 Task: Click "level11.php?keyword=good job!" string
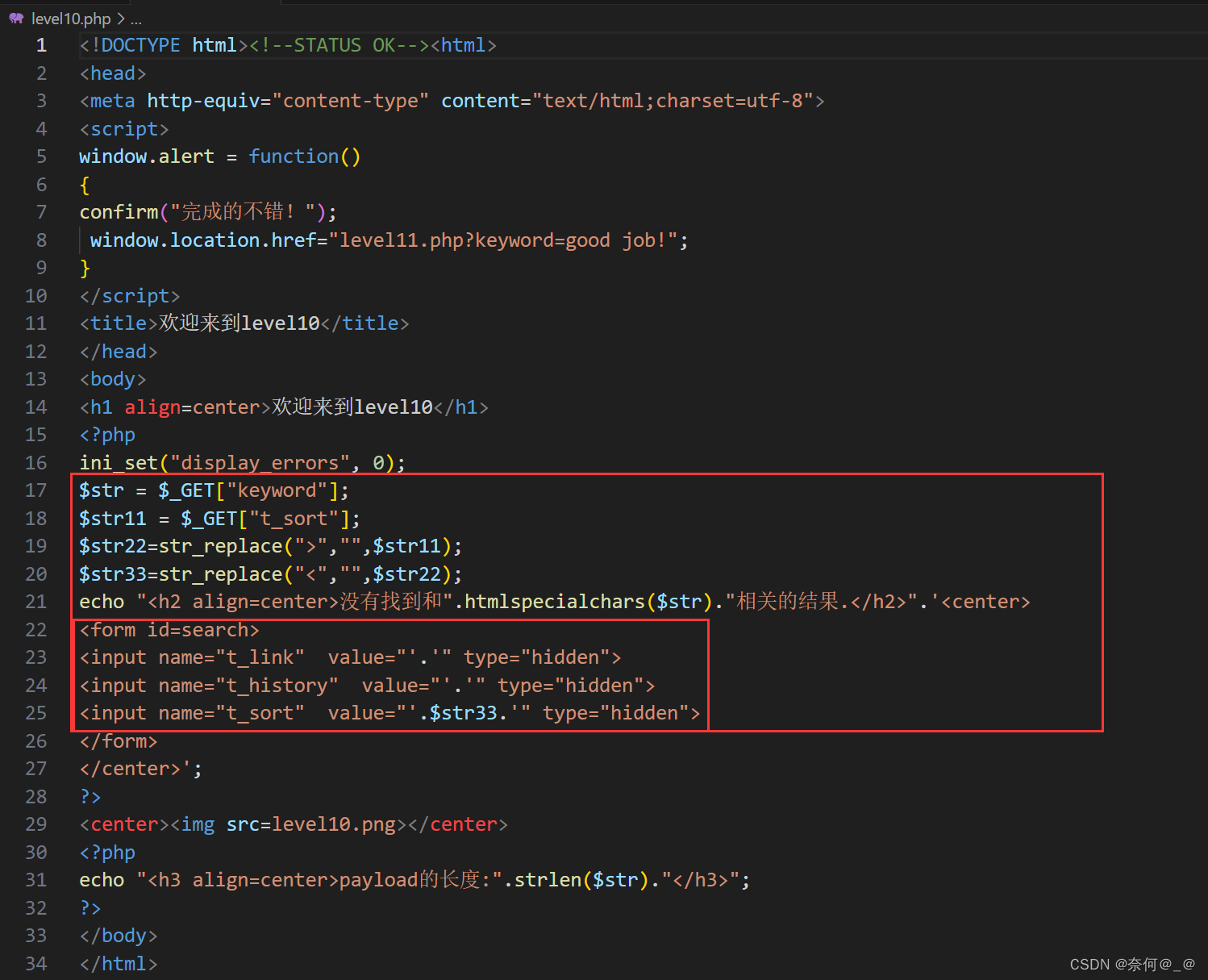click(503, 240)
